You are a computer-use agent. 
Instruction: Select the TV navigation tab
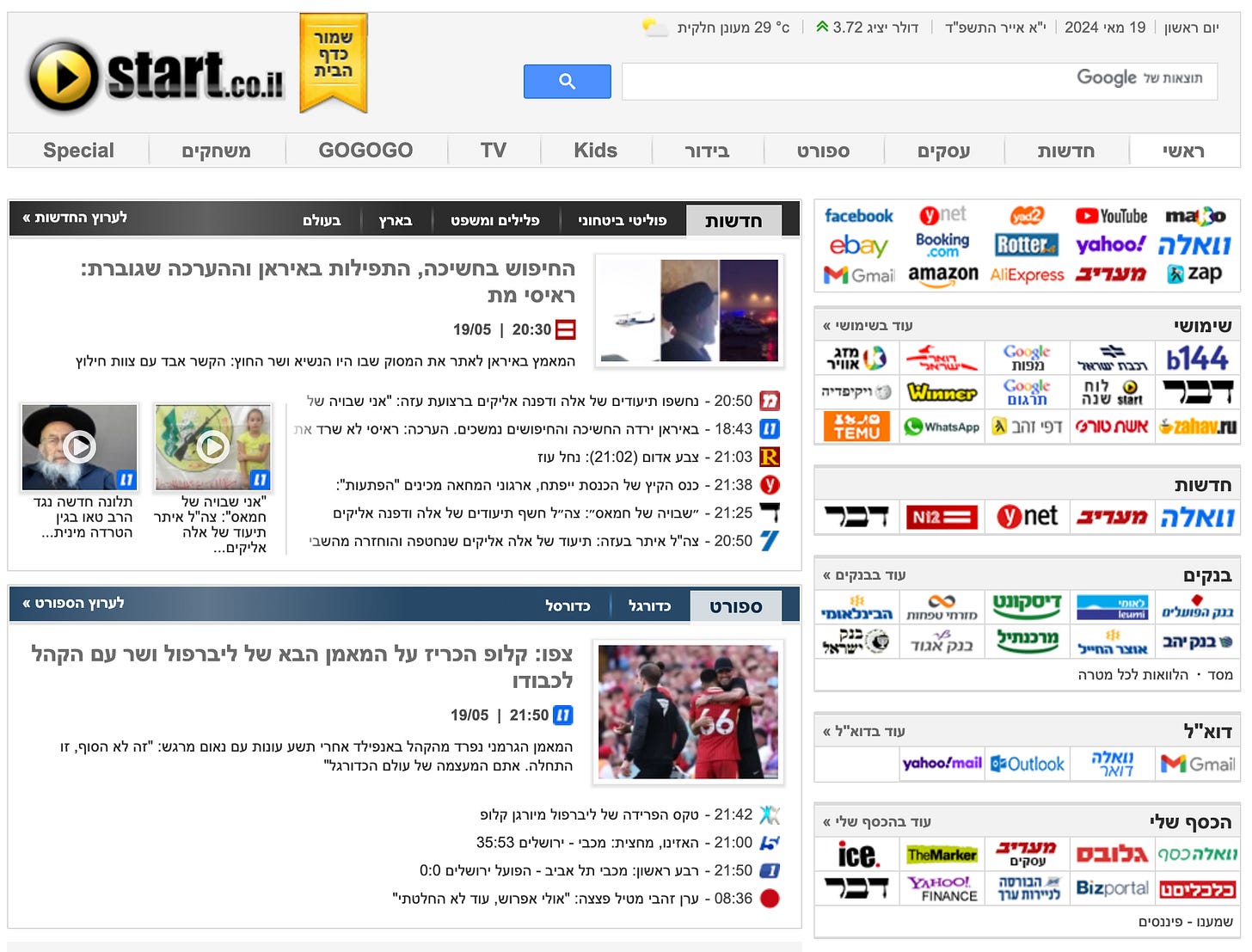pyautogui.click(x=494, y=150)
